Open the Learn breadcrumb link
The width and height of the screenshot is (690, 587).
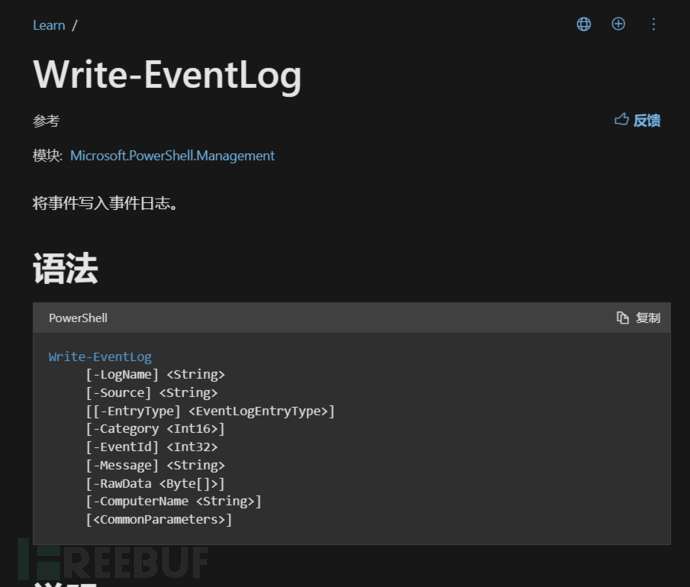pyautogui.click(x=49, y=26)
